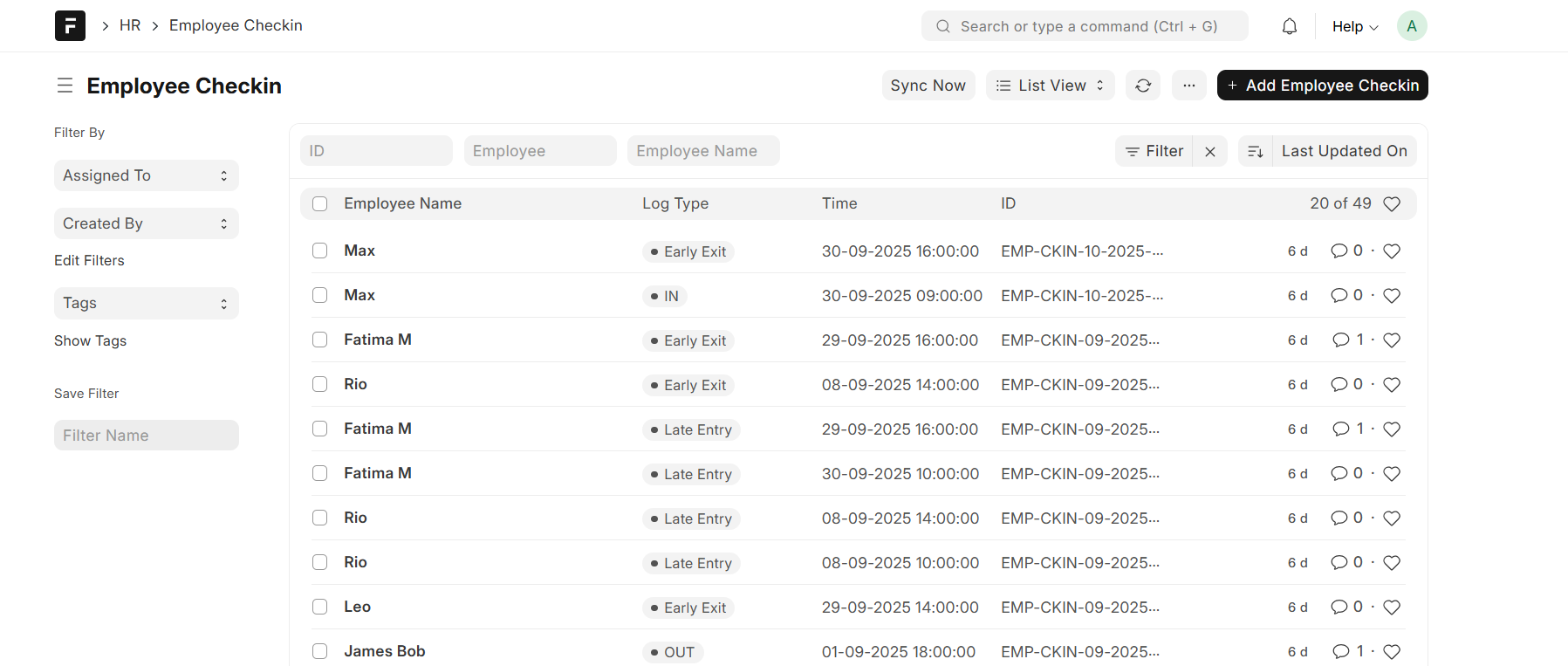The width and height of the screenshot is (1568, 666).
Task: Click the user avatar A
Action: [x=1411, y=26]
